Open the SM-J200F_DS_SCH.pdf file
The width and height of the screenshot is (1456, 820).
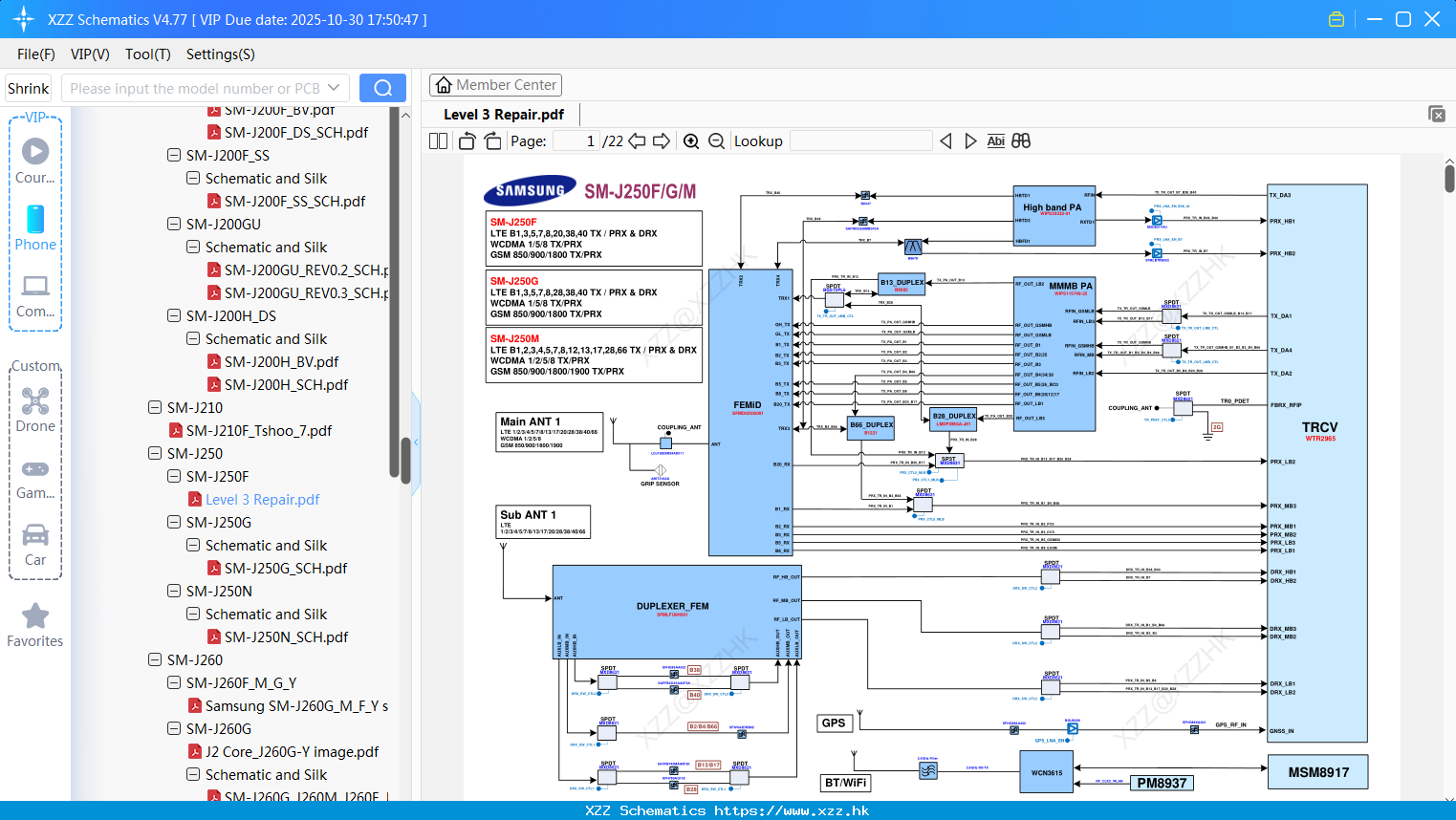[296, 132]
